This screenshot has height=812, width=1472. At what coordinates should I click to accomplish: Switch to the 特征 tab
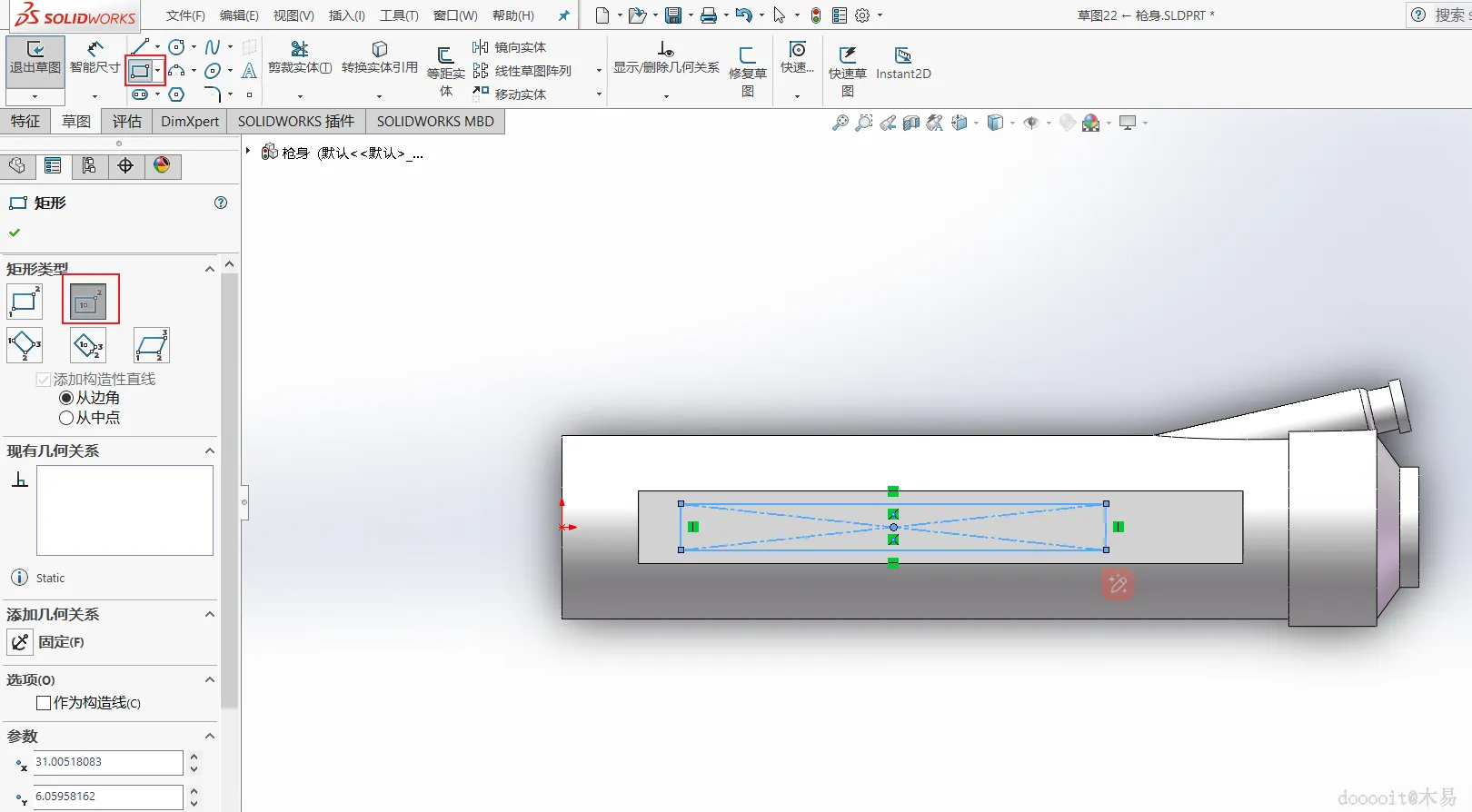pyautogui.click(x=25, y=122)
